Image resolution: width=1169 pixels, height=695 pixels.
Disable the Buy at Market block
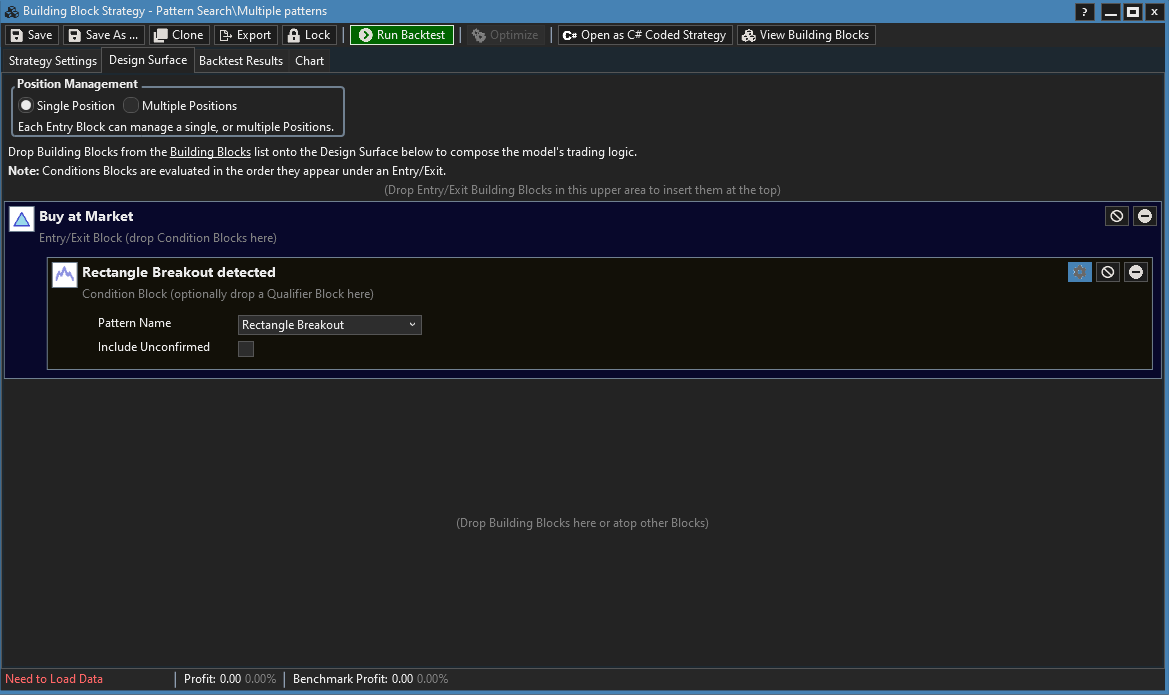pyautogui.click(x=1117, y=216)
